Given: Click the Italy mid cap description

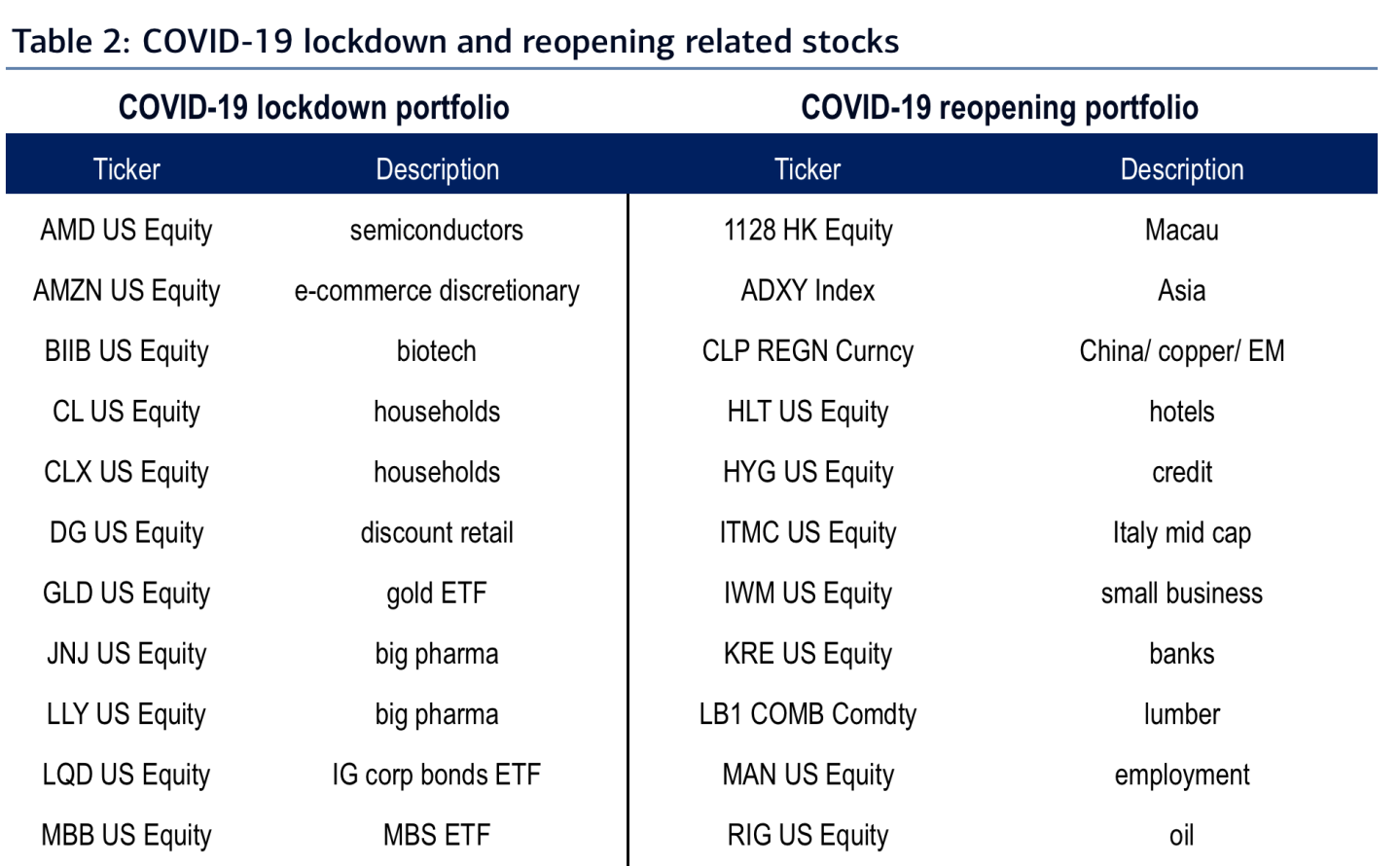Looking at the screenshot, I should point(1182,533).
